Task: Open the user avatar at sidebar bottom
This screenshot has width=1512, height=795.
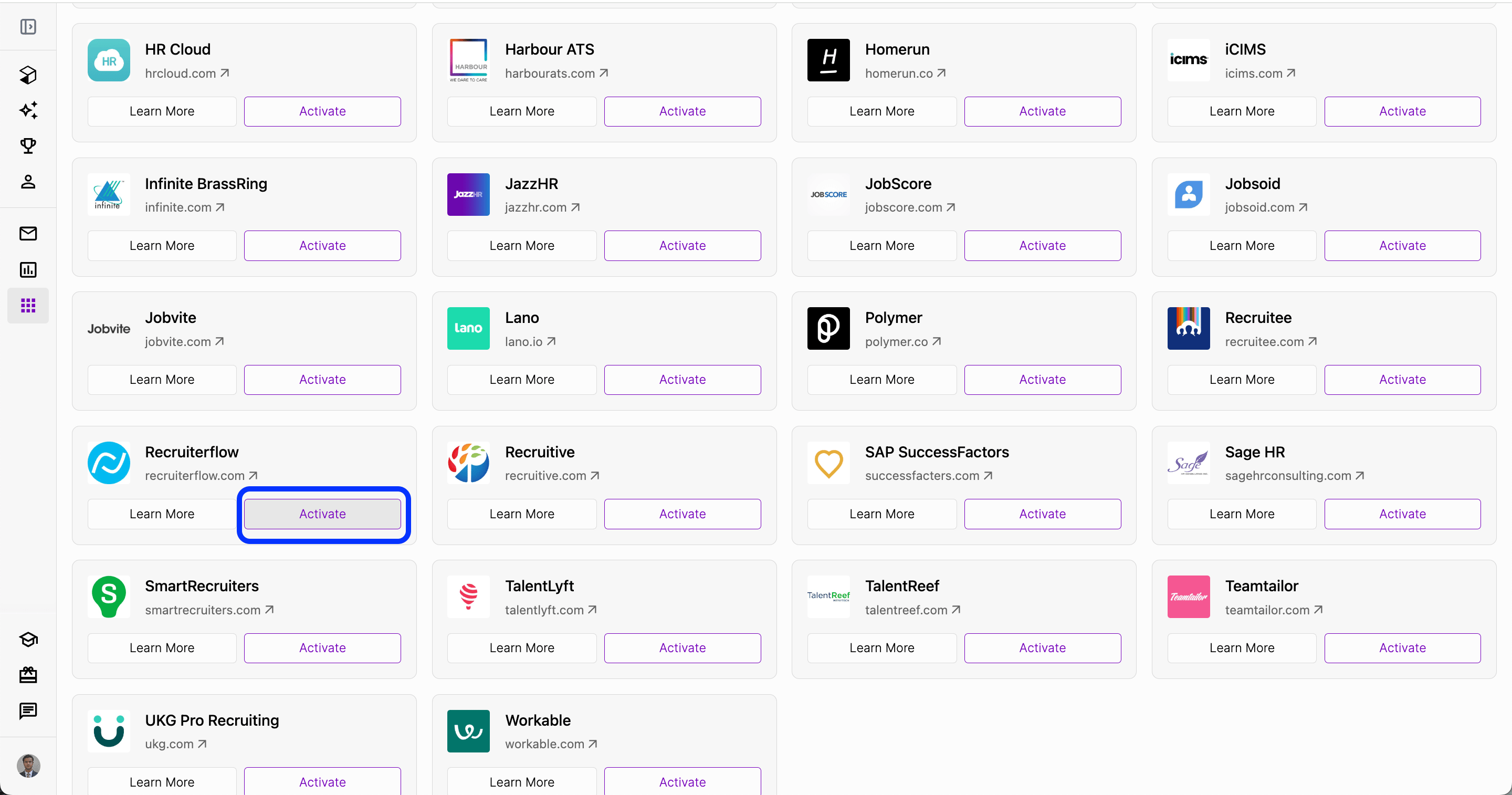Action: tap(28, 766)
